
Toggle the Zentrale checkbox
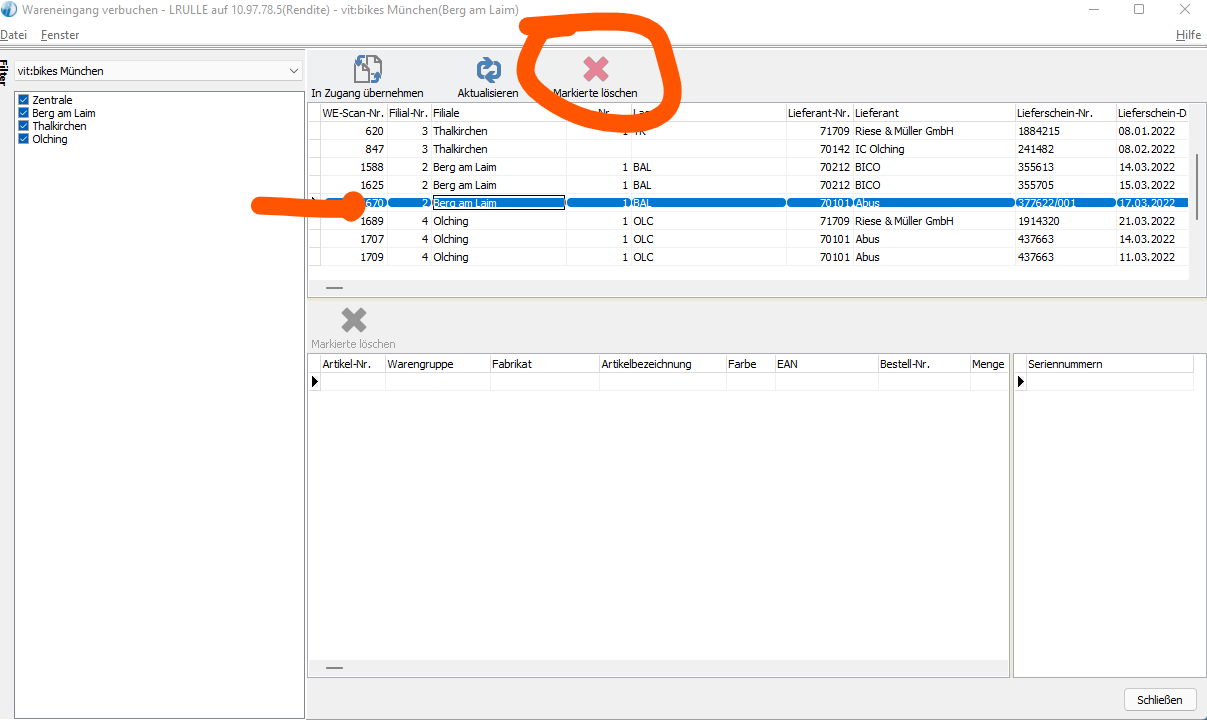pos(24,100)
